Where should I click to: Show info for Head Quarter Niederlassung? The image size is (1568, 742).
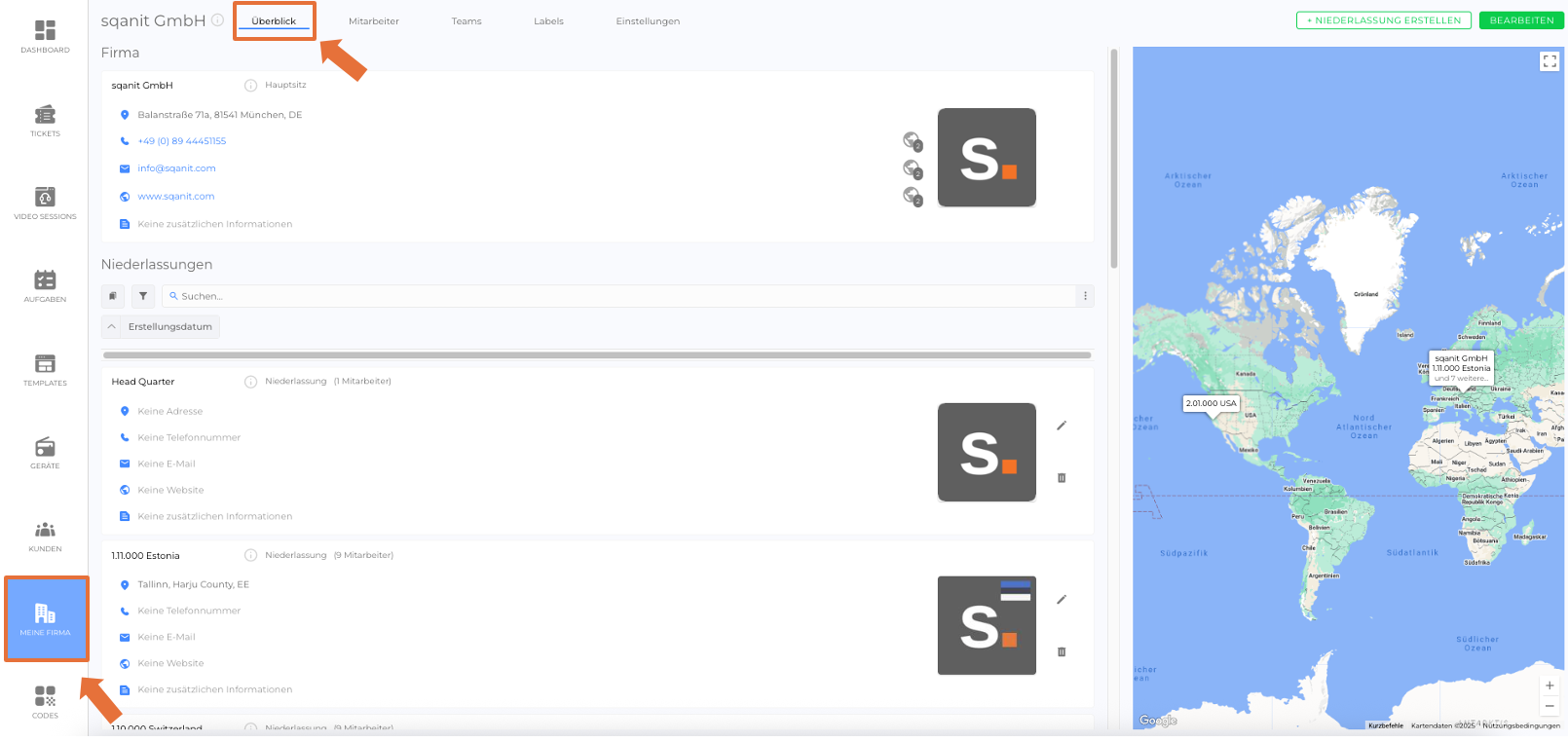point(250,382)
